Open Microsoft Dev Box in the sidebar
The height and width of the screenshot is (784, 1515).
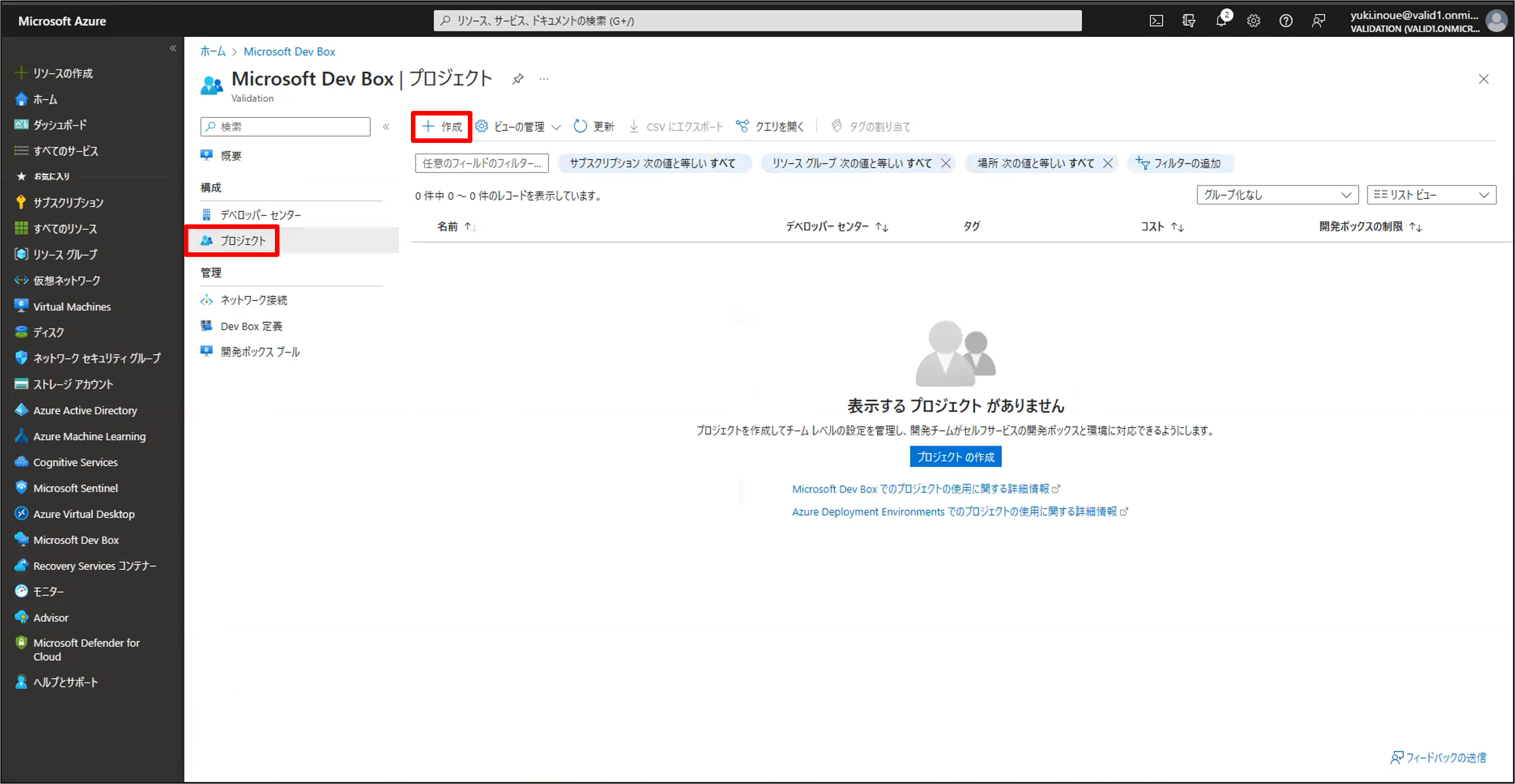point(76,539)
